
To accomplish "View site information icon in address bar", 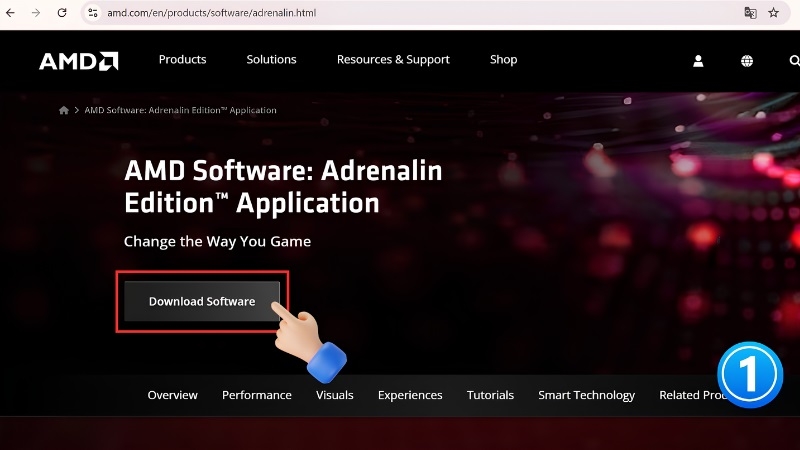I will (93, 13).
